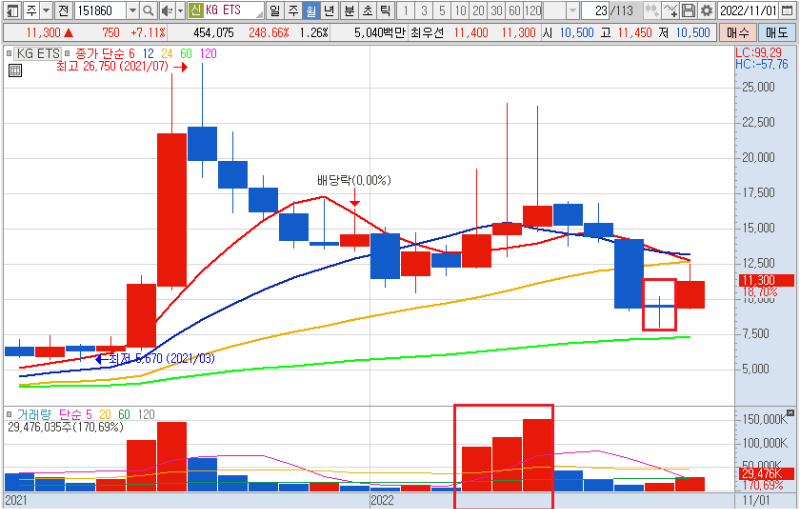The height and width of the screenshot is (509, 800).
Task: Click the panel toggle icon at toolbar start
Action: [x=13, y=10]
